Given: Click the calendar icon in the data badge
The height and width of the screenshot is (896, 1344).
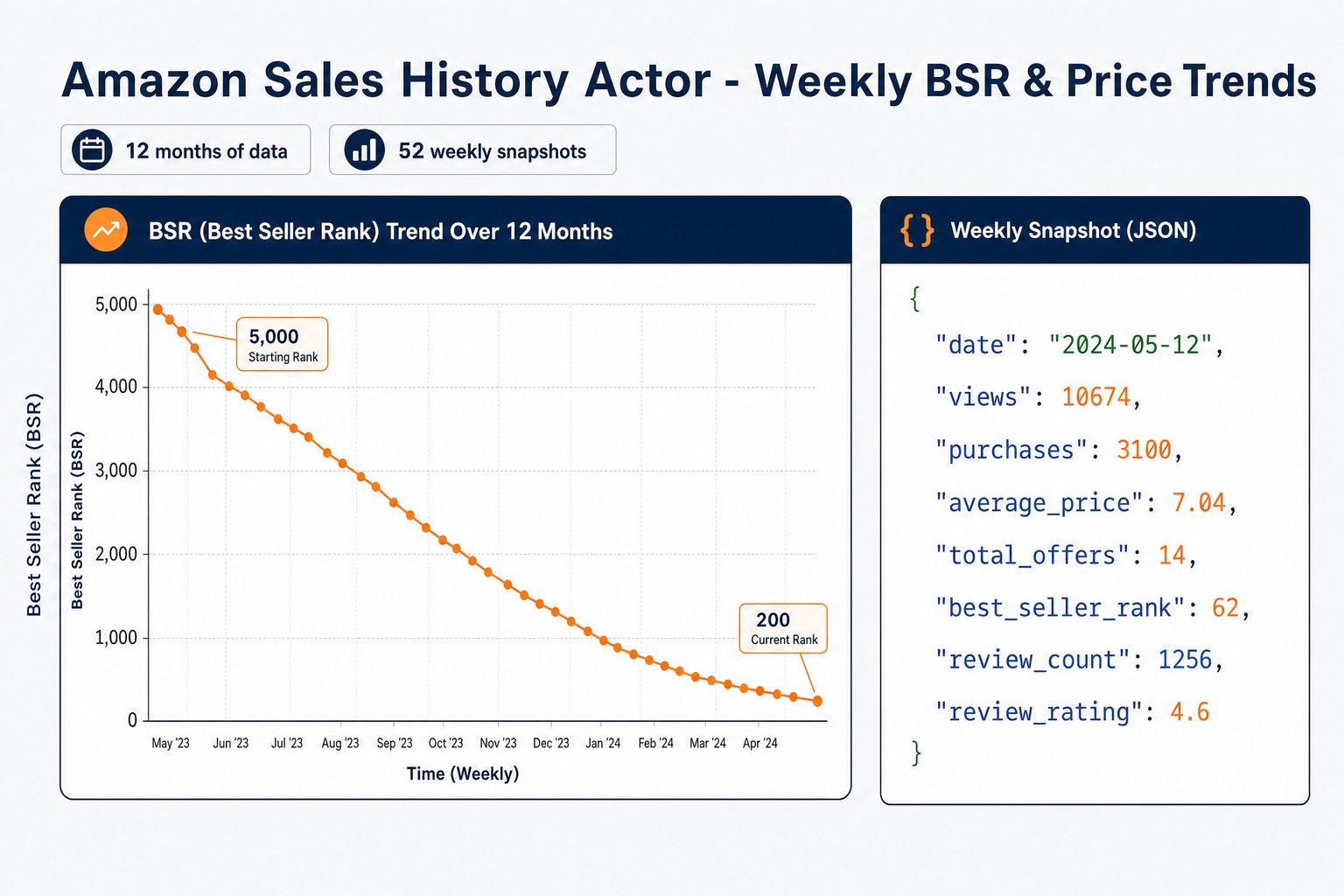Looking at the screenshot, I should [92, 150].
